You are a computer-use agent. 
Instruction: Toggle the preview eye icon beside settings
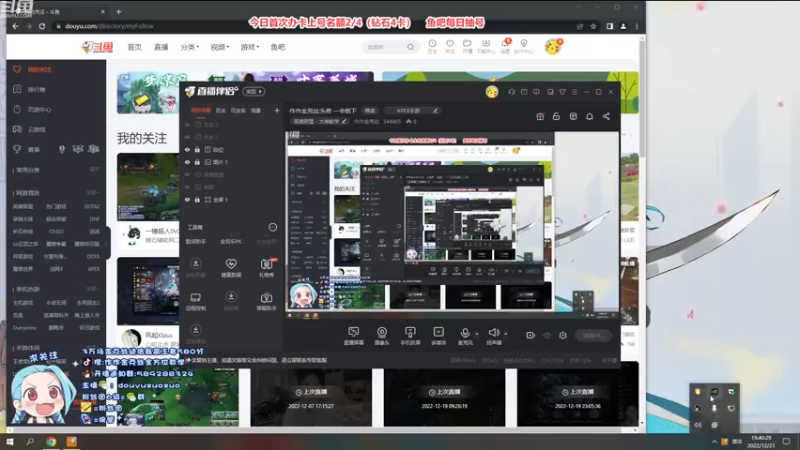pyautogui.click(x=547, y=336)
